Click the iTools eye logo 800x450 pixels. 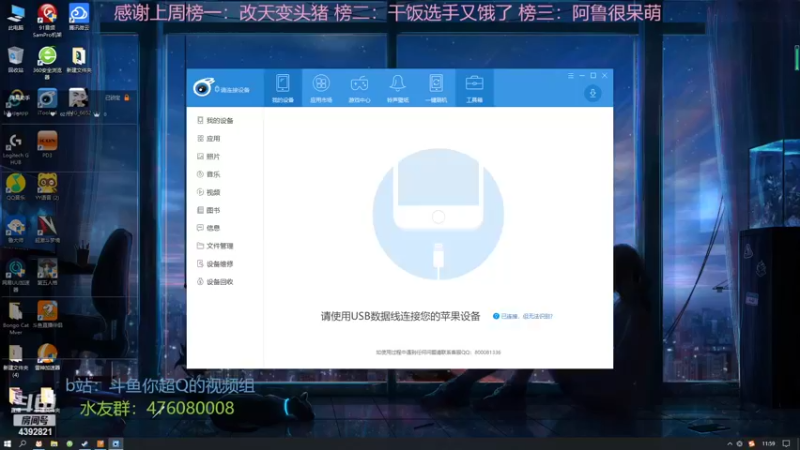(203, 87)
